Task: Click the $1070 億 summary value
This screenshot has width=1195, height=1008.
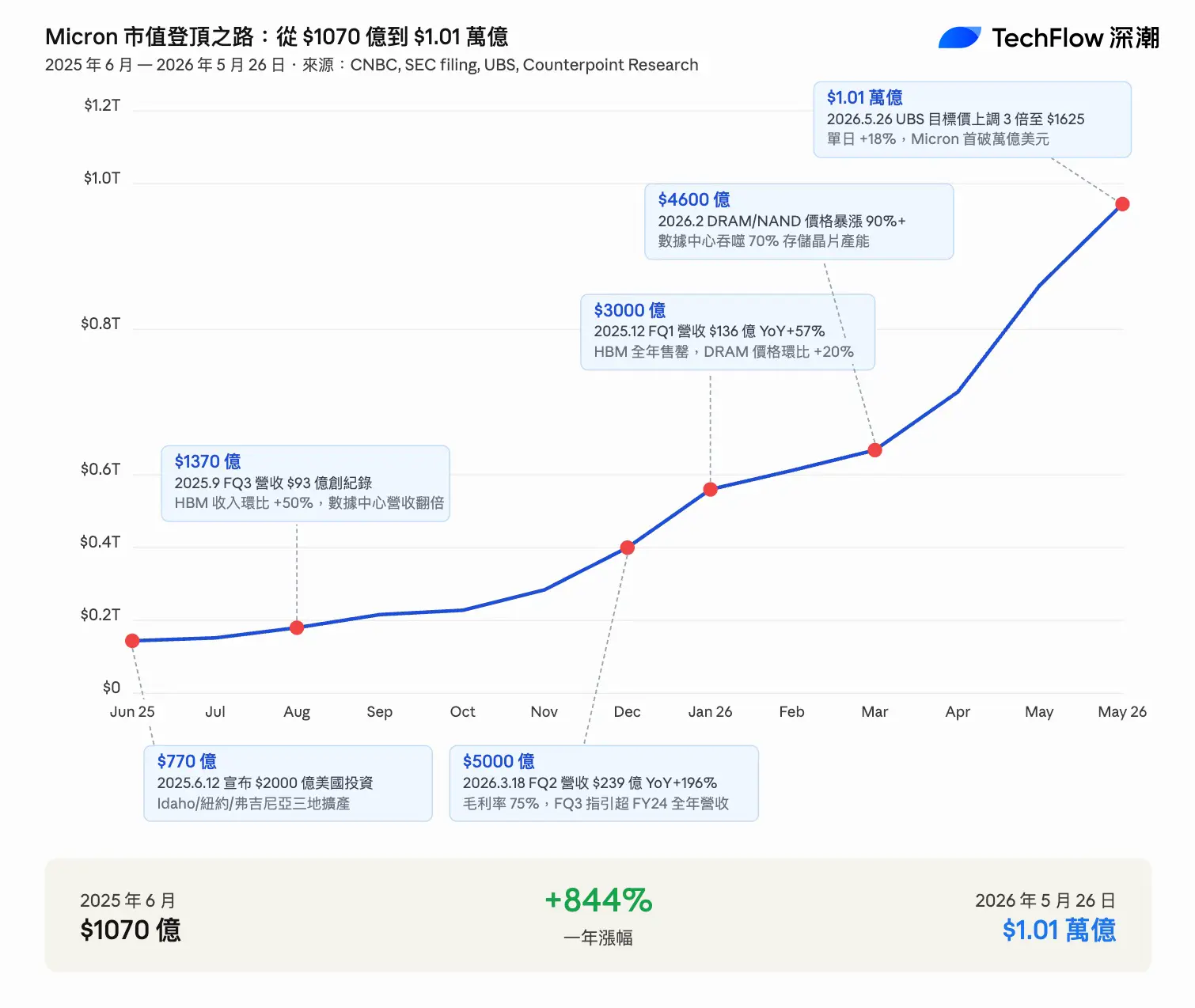Action: [131, 930]
